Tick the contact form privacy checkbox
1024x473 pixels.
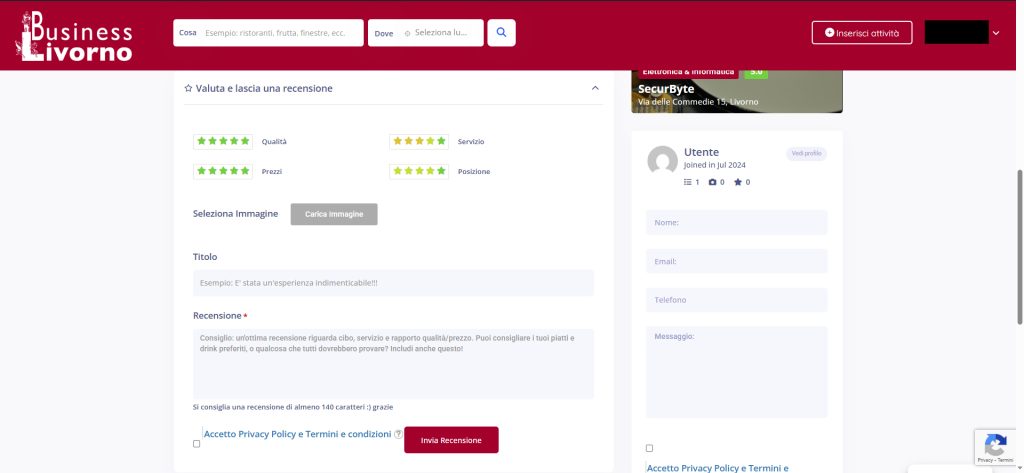(x=649, y=448)
